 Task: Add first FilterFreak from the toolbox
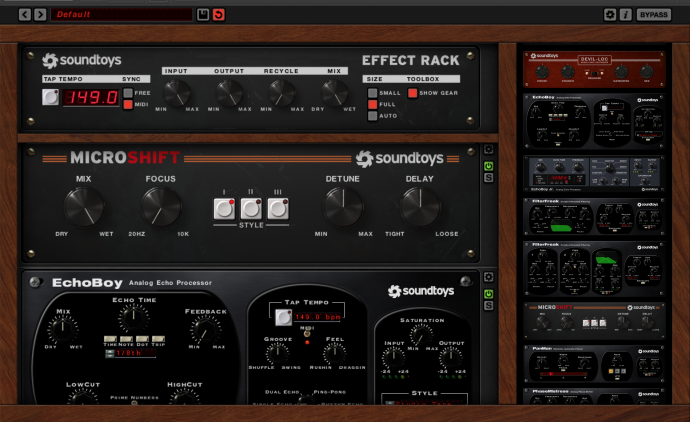tap(594, 217)
